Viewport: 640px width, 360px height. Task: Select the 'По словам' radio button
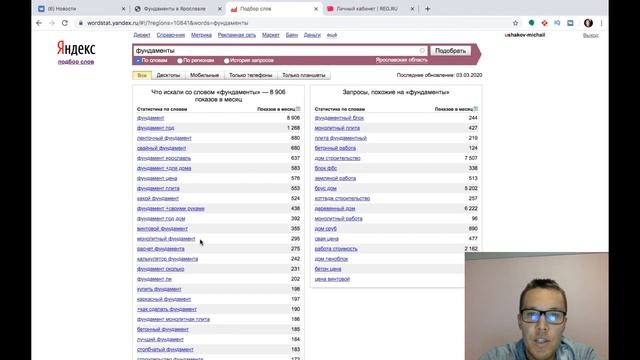[138, 60]
